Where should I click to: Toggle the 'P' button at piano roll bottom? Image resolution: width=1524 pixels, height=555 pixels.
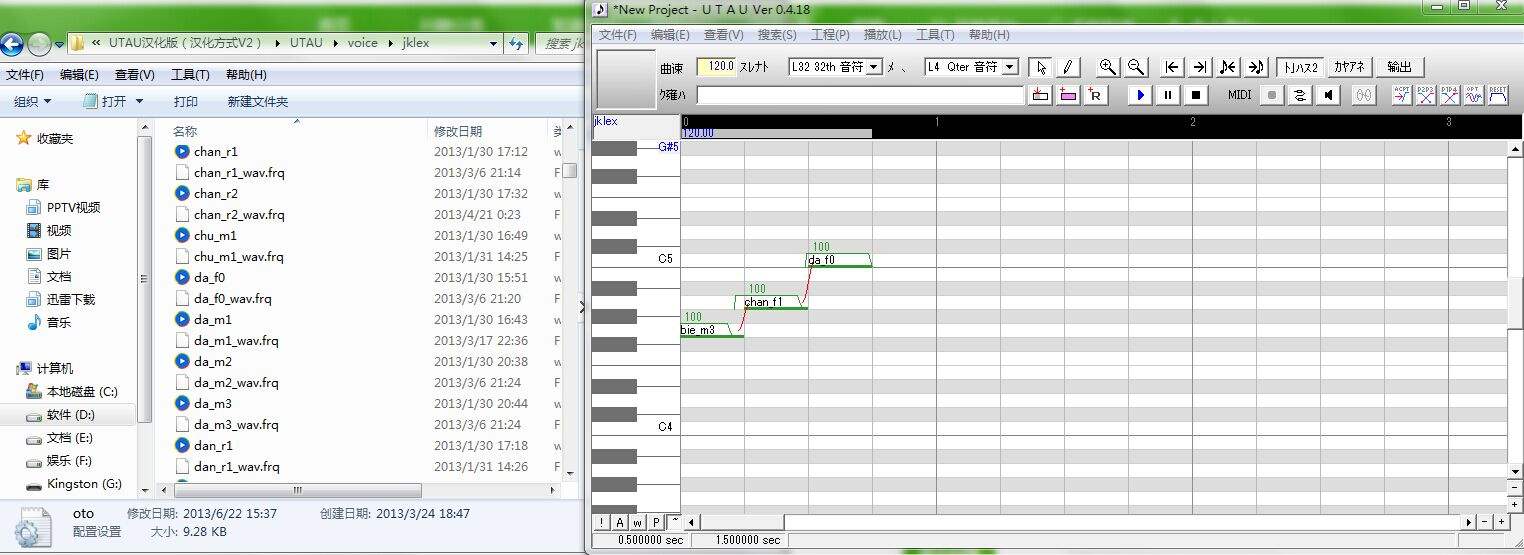[656, 522]
